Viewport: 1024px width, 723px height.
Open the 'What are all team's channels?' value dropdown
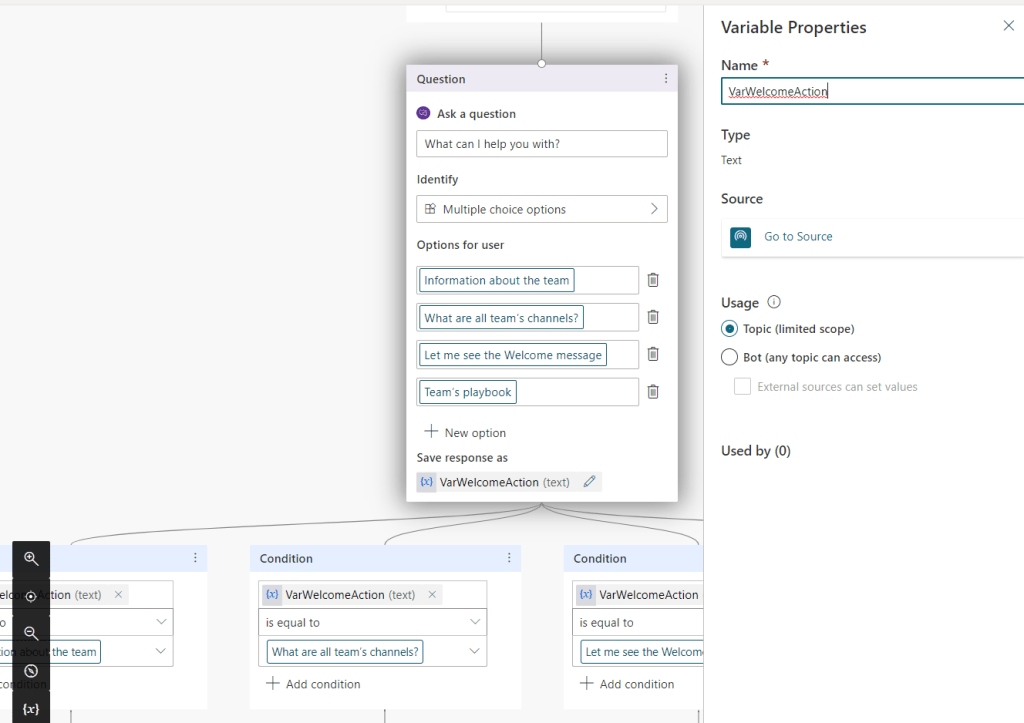click(x=474, y=652)
